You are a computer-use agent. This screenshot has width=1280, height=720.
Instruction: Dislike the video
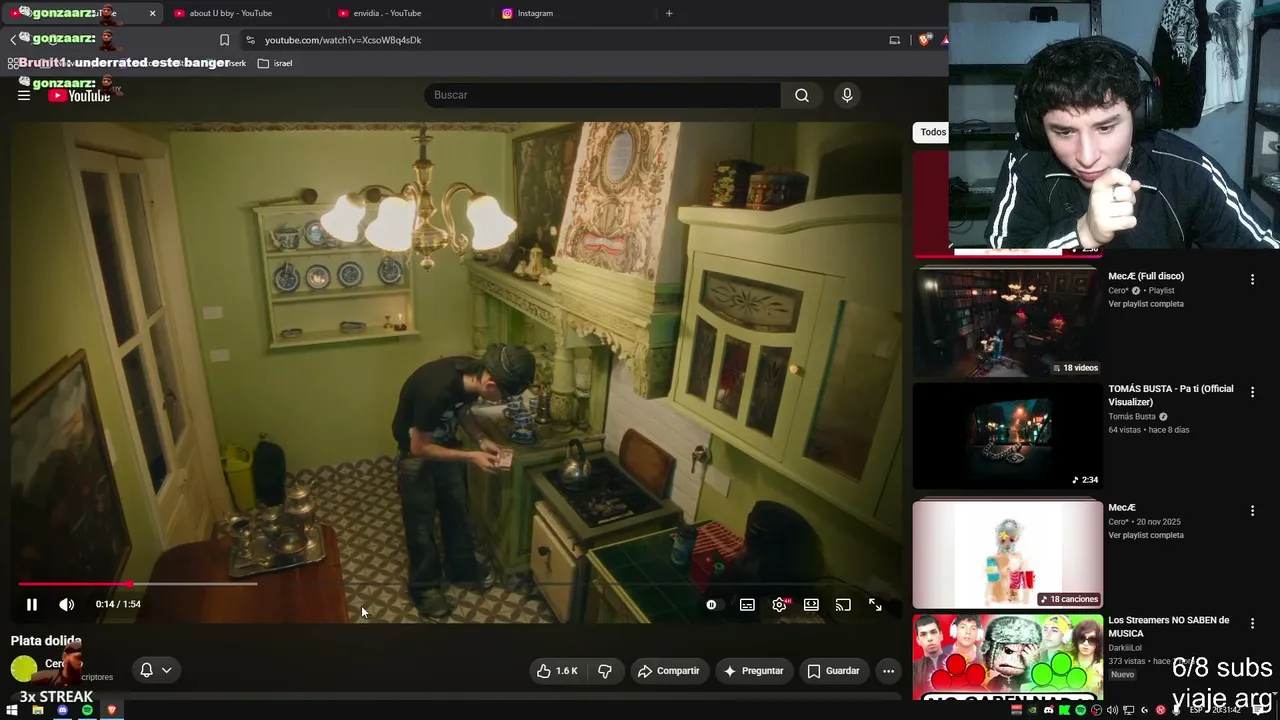tap(605, 671)
